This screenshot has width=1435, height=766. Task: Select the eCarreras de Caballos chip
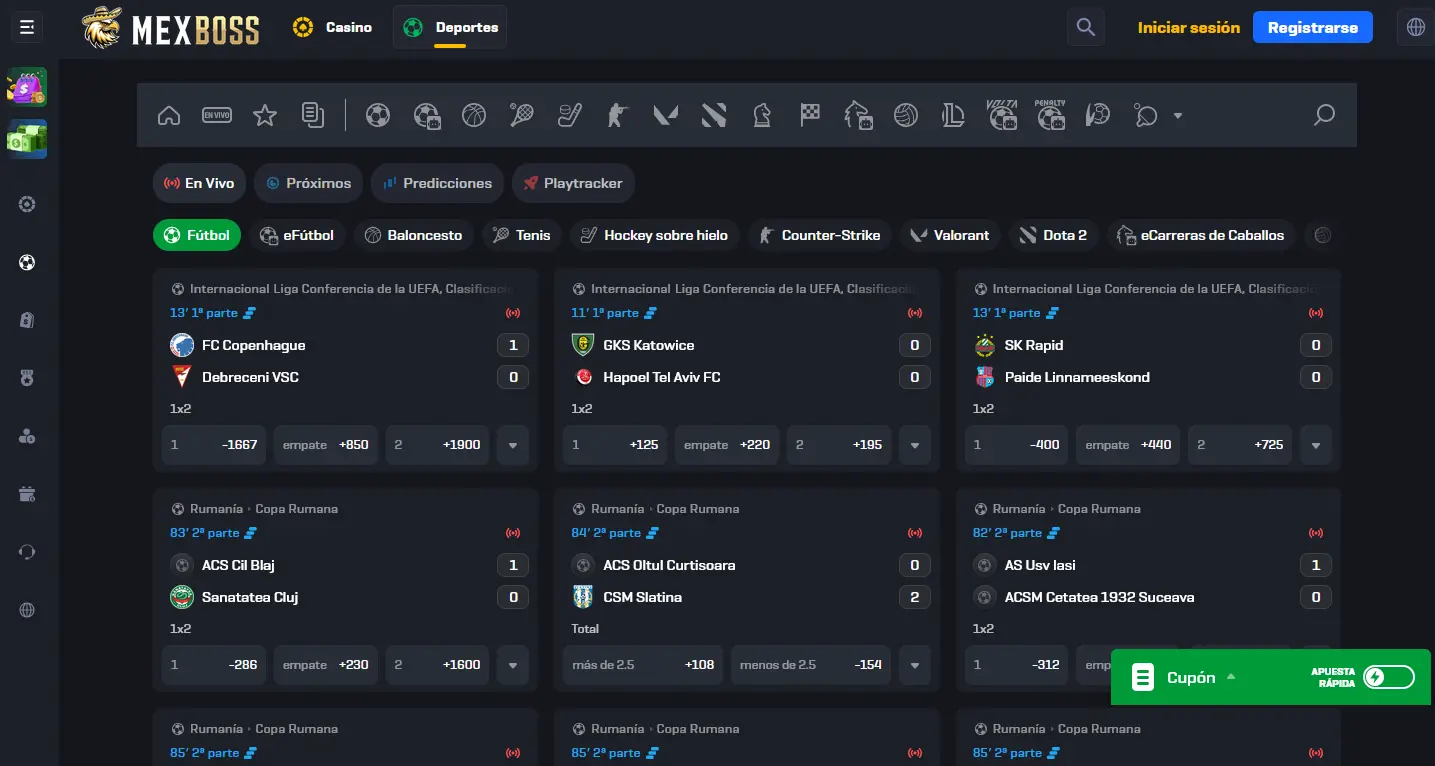pos(1202,235)
